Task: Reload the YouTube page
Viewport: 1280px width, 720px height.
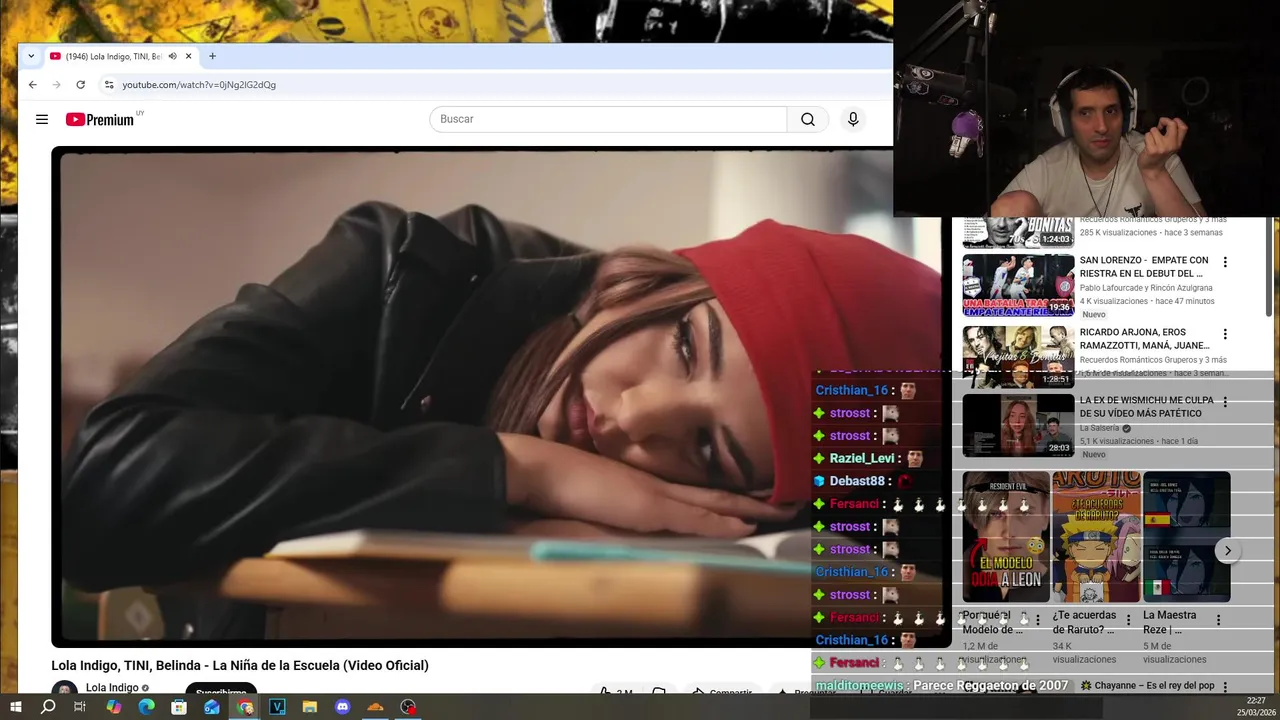Action: [81, 85]
